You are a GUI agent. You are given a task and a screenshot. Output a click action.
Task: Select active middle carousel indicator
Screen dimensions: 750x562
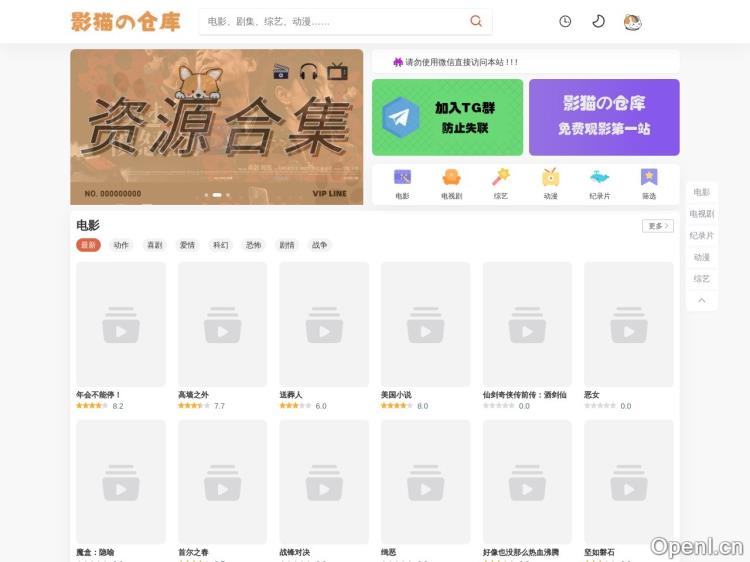[217, 195]
